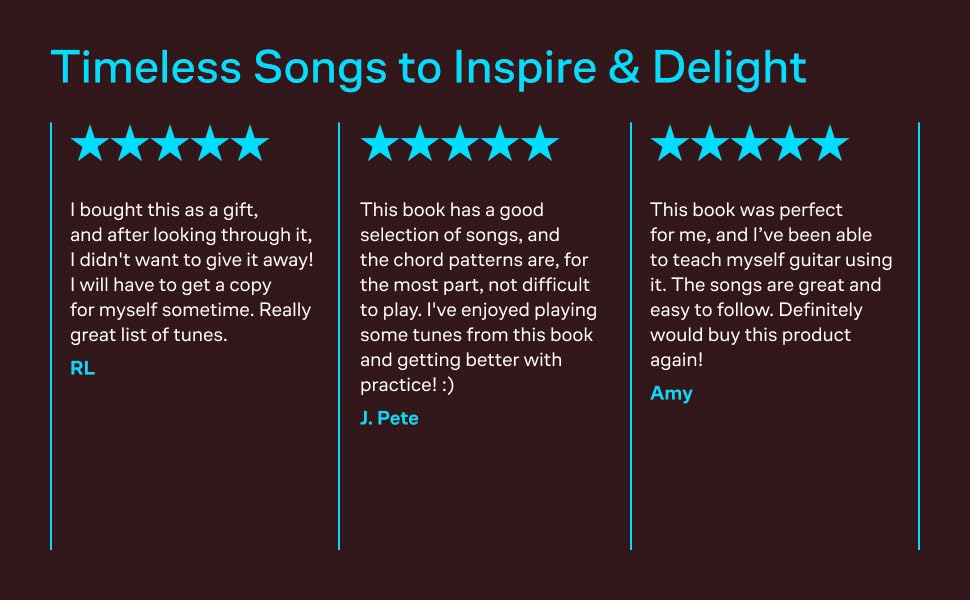The width and height of the screenshot is (970, 600).
Task: Click the third star above J. Pete's review
Action: tap(460, 144)
